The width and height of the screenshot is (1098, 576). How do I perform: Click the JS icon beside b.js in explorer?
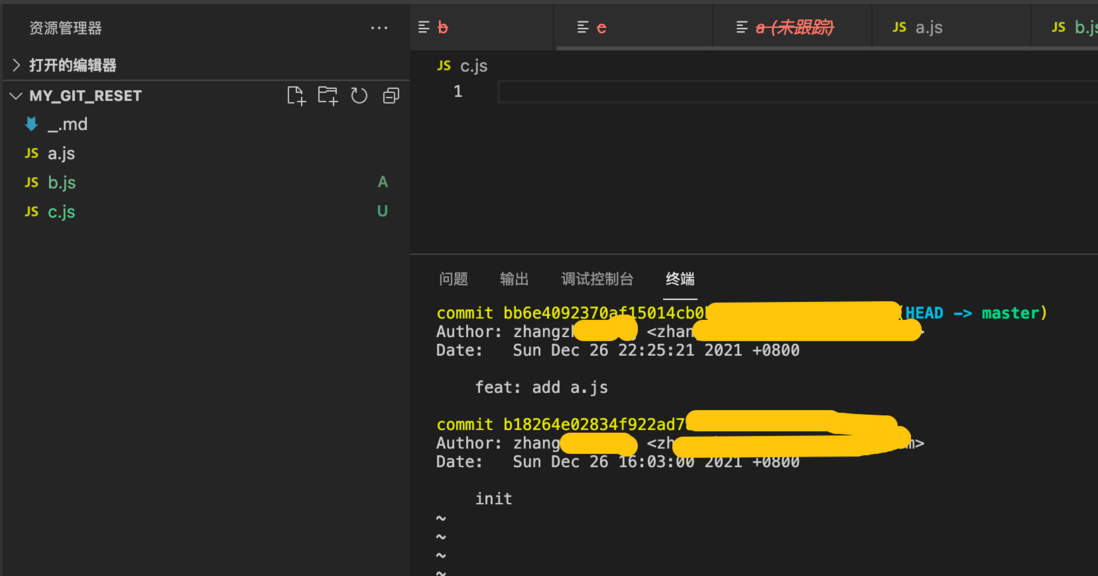pyautogui.click(x=32, y=183)
